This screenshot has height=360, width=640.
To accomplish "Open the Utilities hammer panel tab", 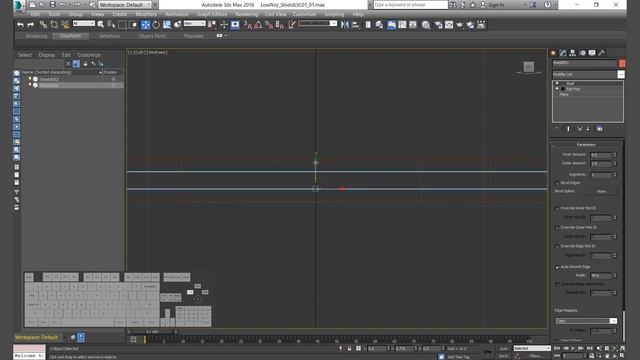I will (x=602, y=53).
